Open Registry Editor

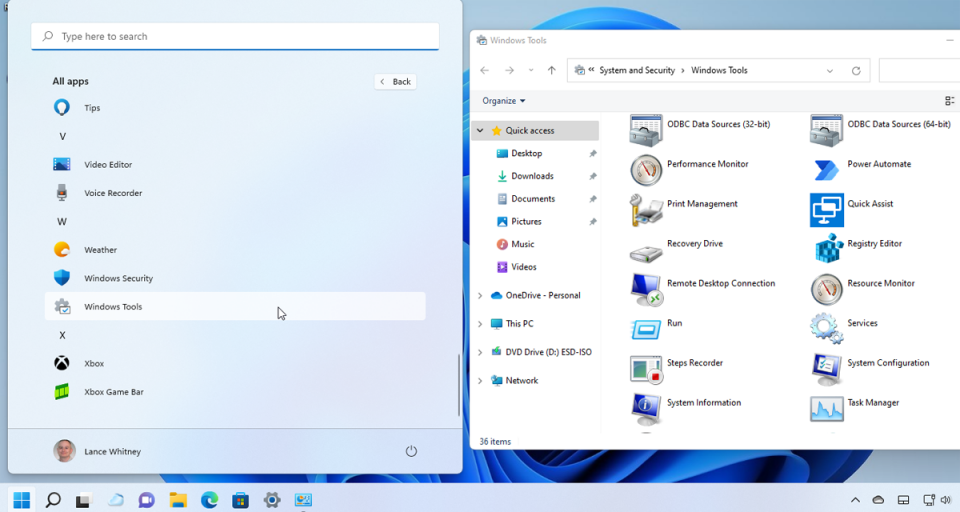[857, 249]
